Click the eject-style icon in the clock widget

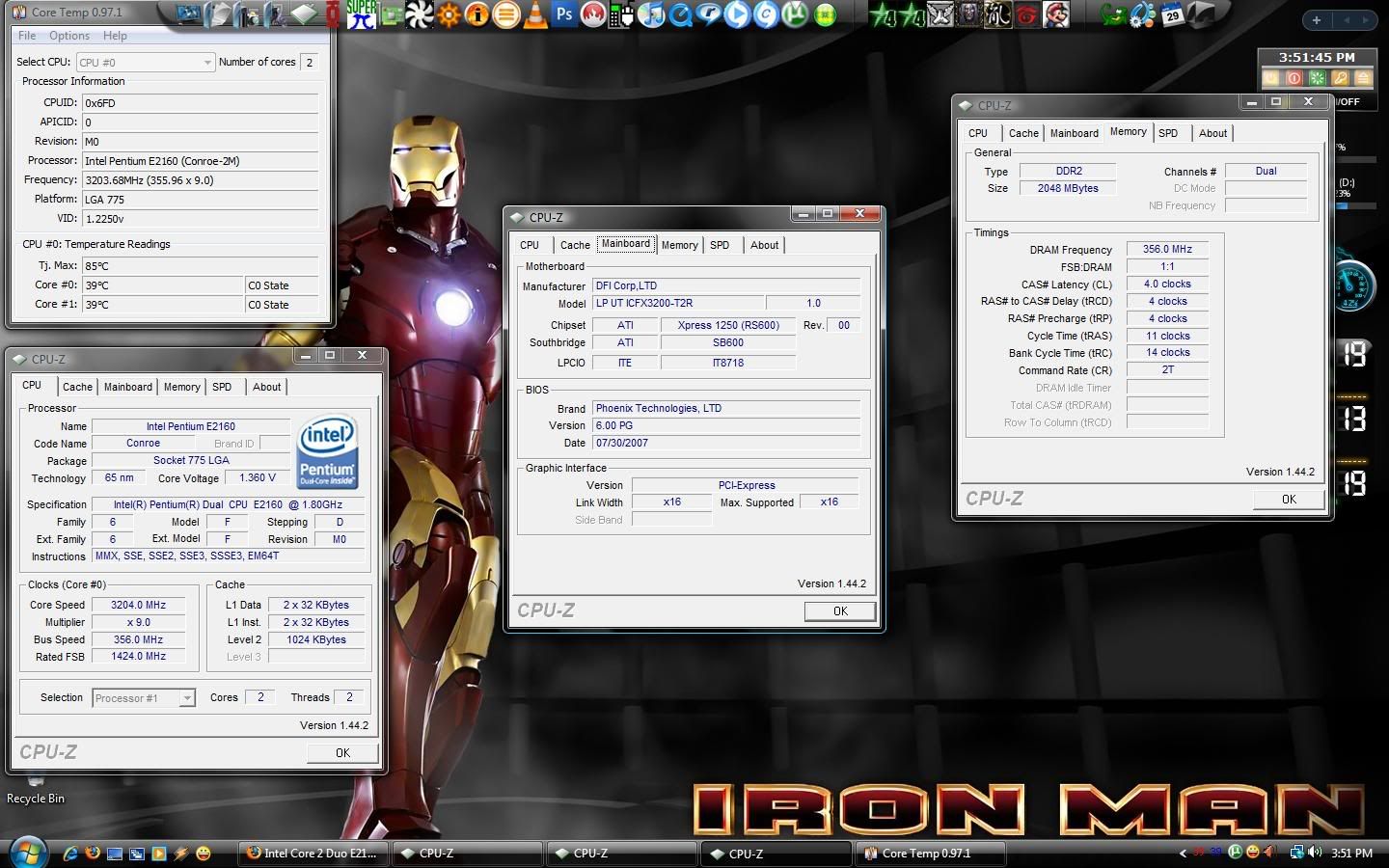[1363, 78]
